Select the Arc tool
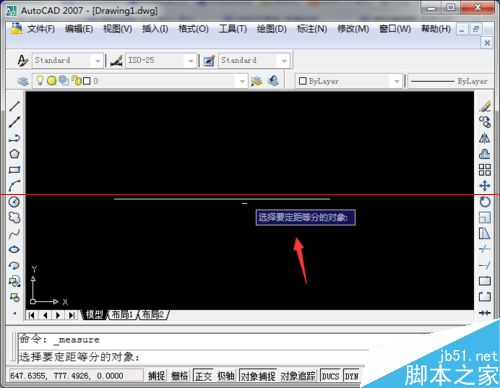Image resolution: width=500 pixels, height=388 pixels. click(x=14, y=186)
